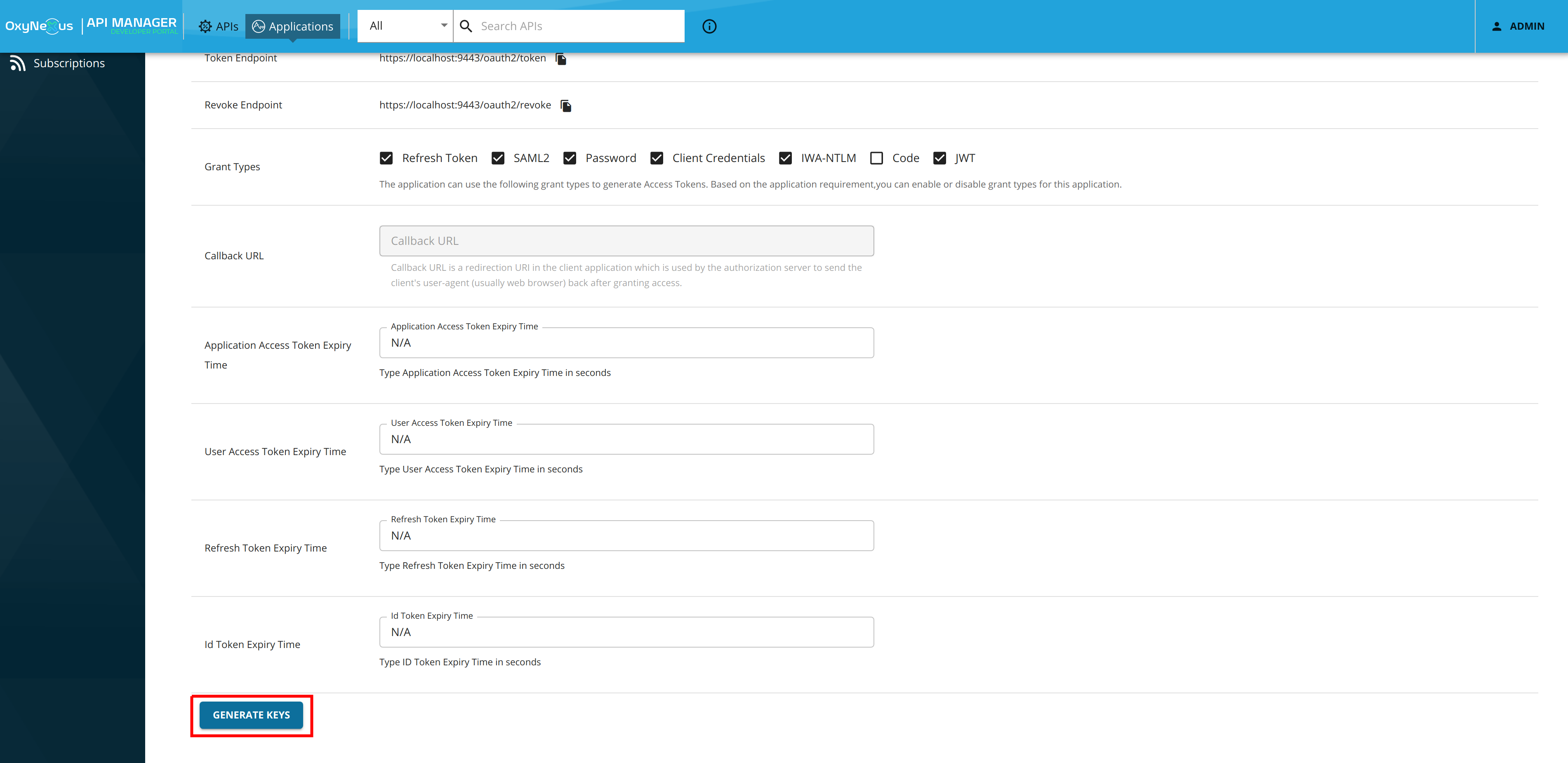This screenshot has width=1568, height=763.
Task: Click the admin user avatar icon
Action: tap(1496, 26)
